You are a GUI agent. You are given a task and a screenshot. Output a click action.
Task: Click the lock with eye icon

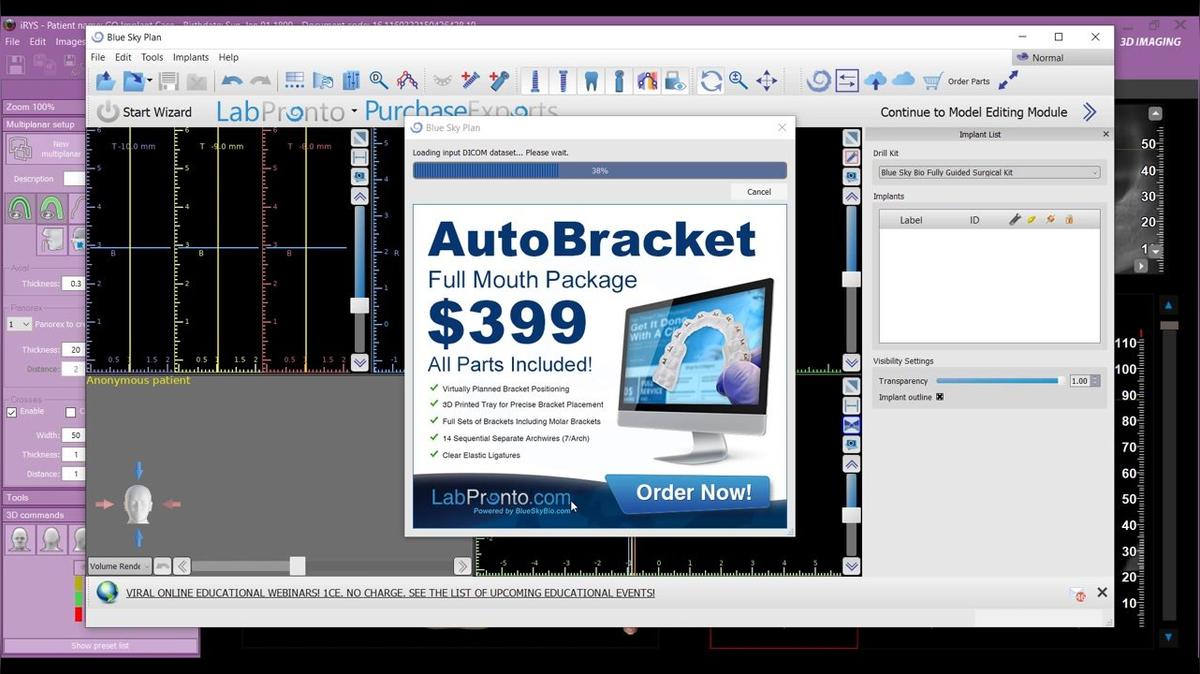coord(675,81)
